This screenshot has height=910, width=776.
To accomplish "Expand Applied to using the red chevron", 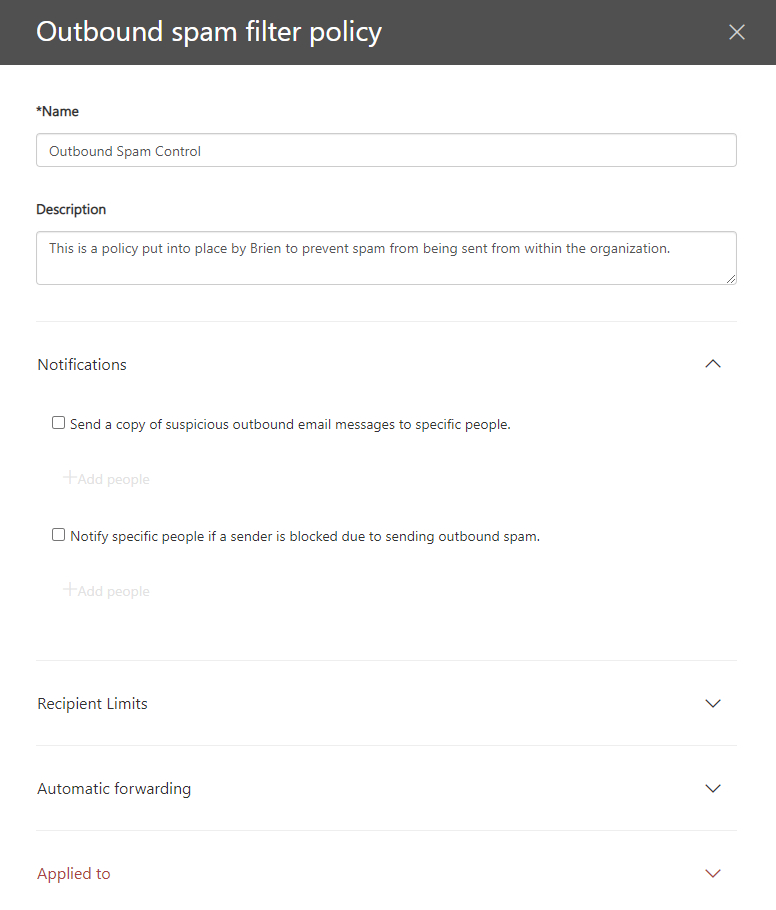I will point(713,873).
